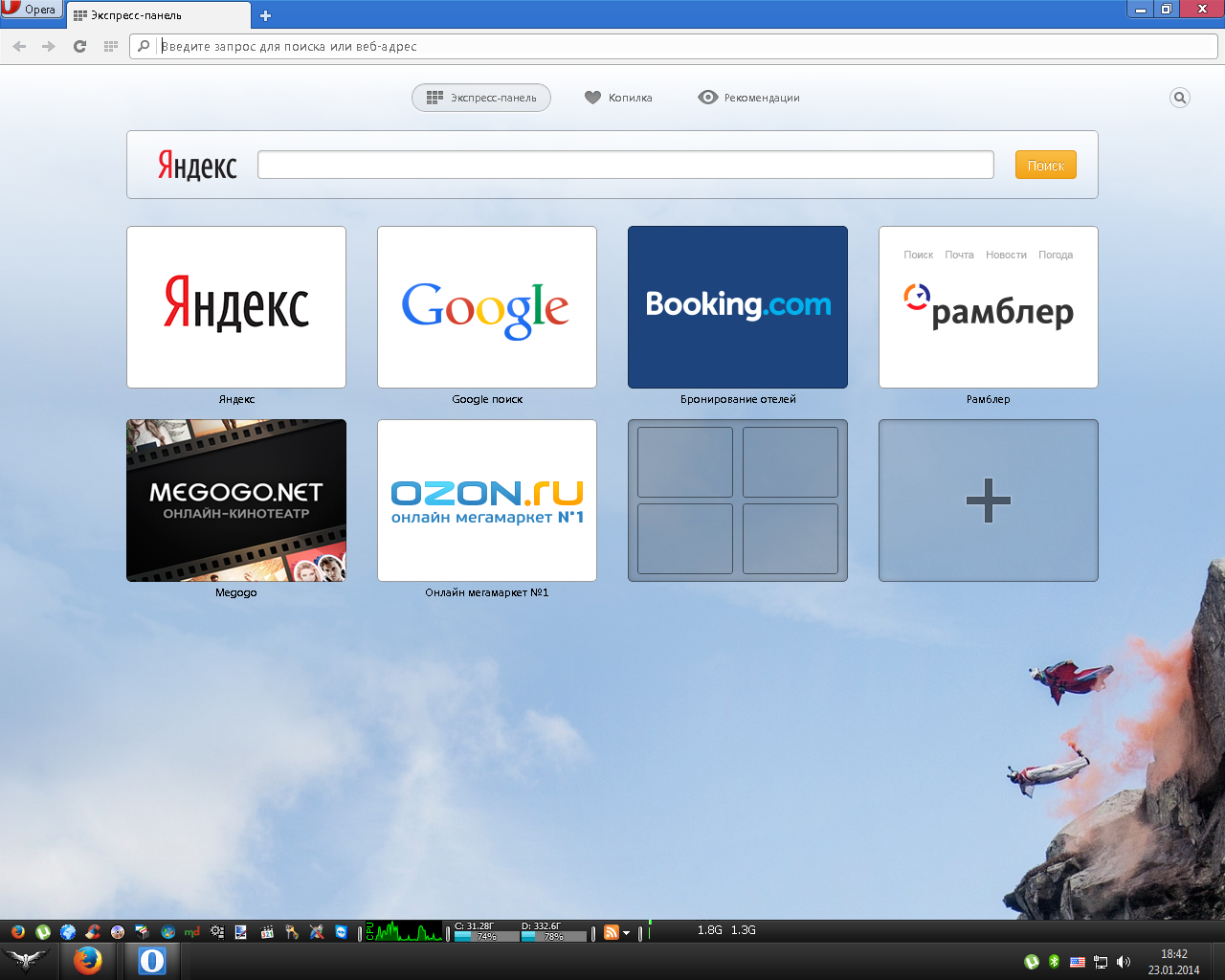Go back using the back arrow
The width and height of the screenshot is (1225, 980).
tap(19, 46)
